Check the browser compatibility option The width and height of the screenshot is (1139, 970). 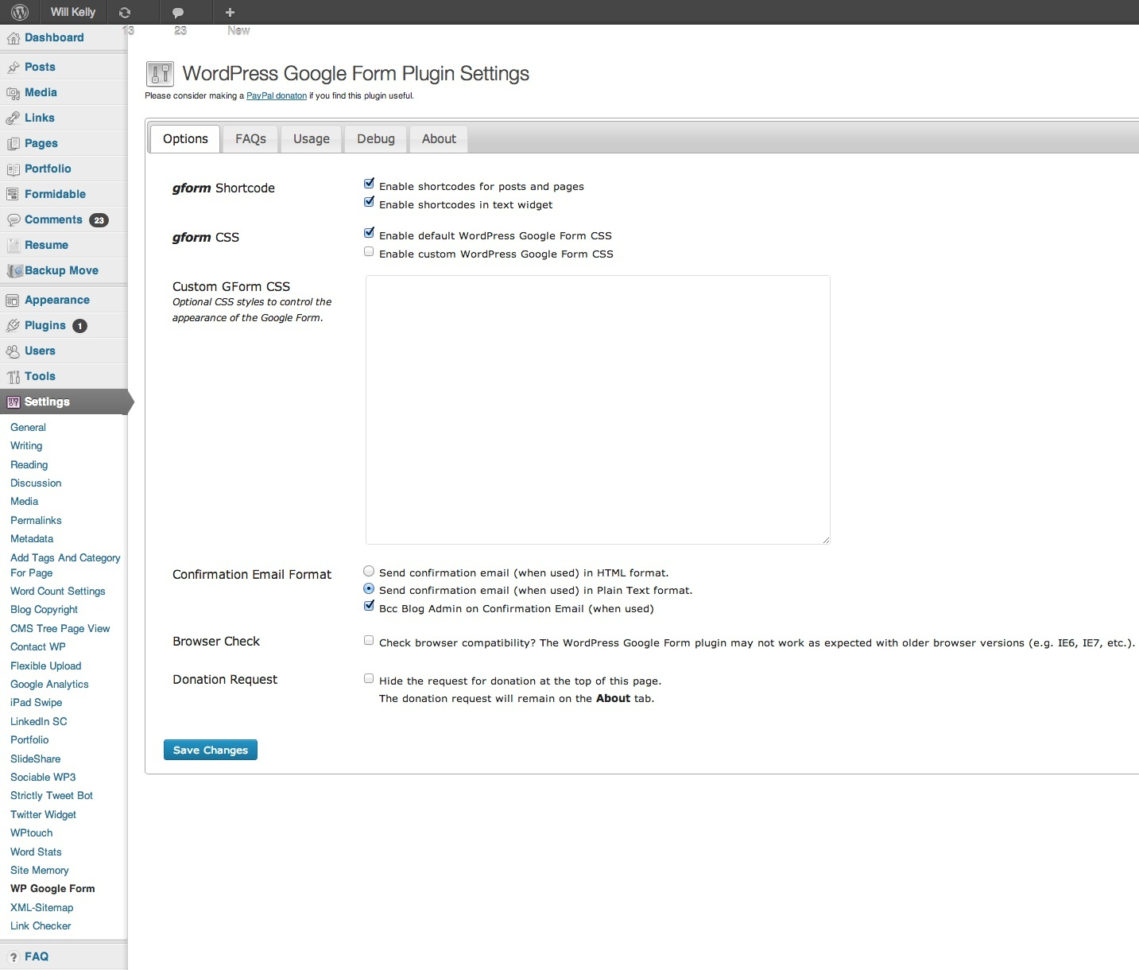369,640
